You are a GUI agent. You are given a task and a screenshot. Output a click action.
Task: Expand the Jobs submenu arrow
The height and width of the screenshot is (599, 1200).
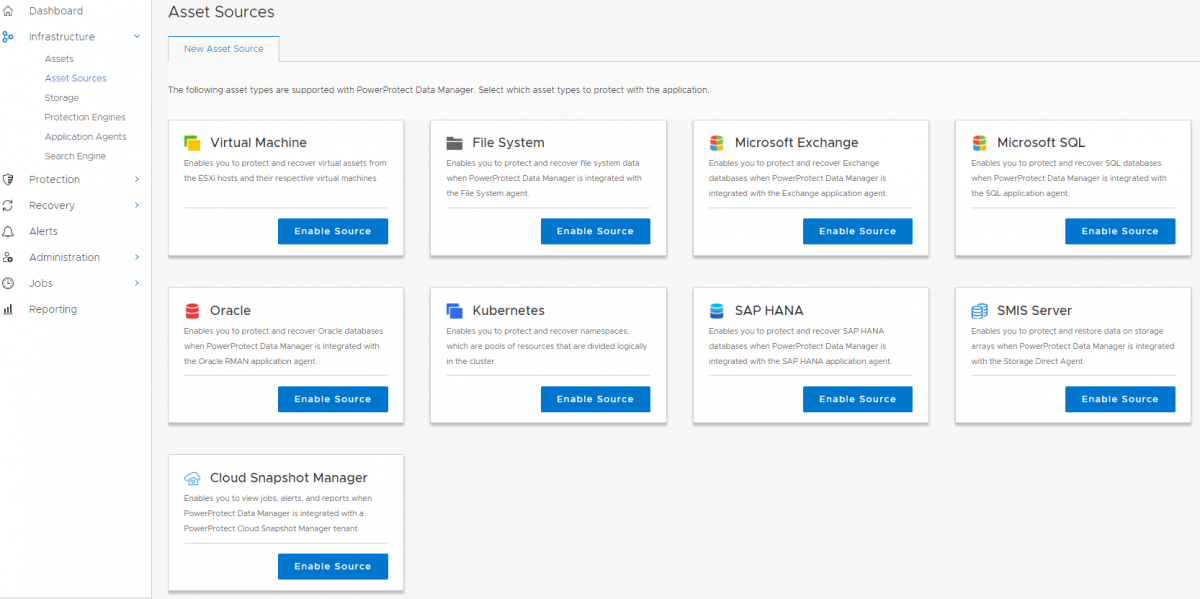pos(137,284)
